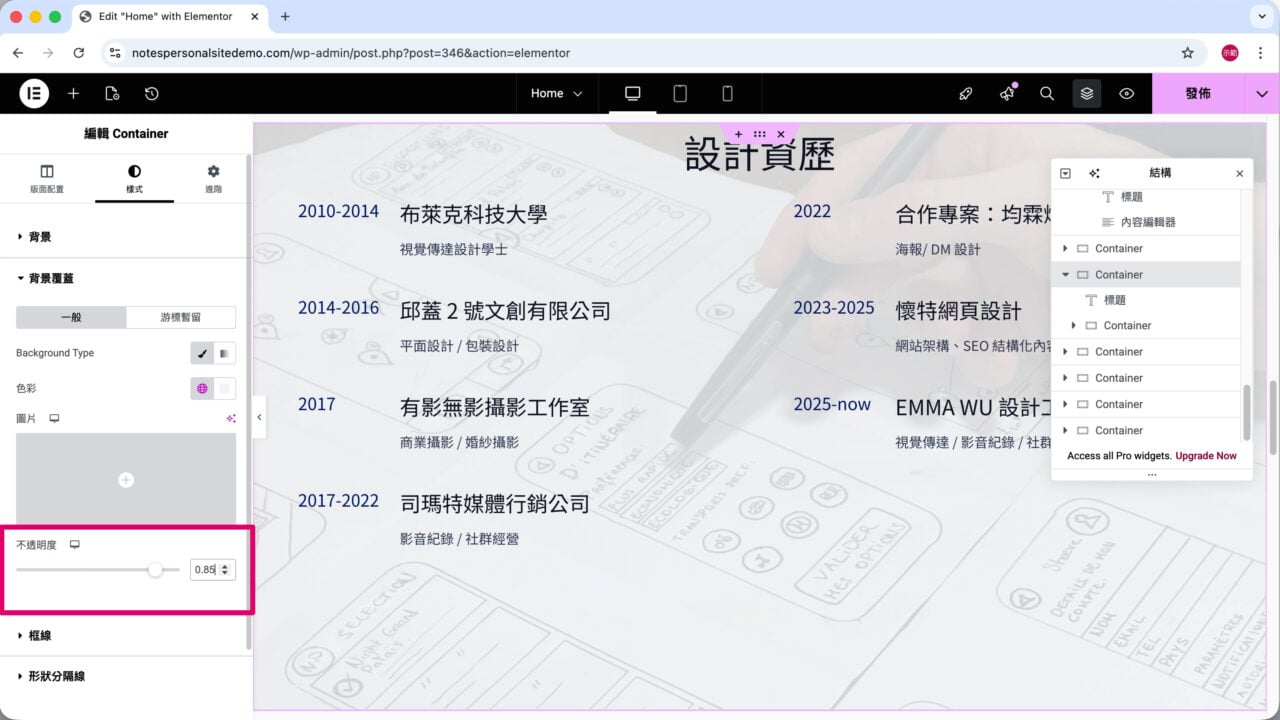Switch to the 進階 advanced tab

tap(213, 179)
